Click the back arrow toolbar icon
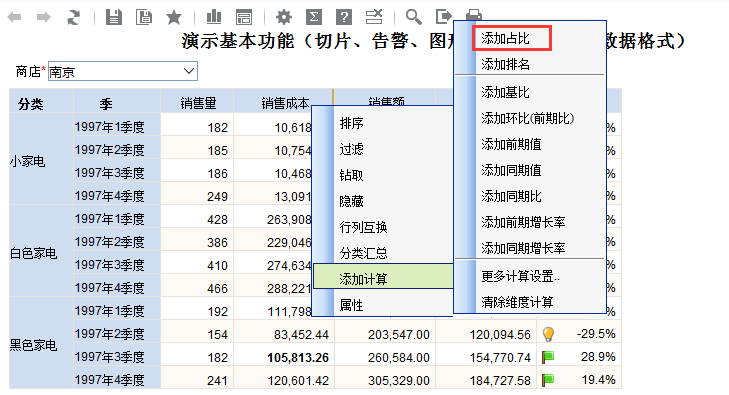 point(14,18)
